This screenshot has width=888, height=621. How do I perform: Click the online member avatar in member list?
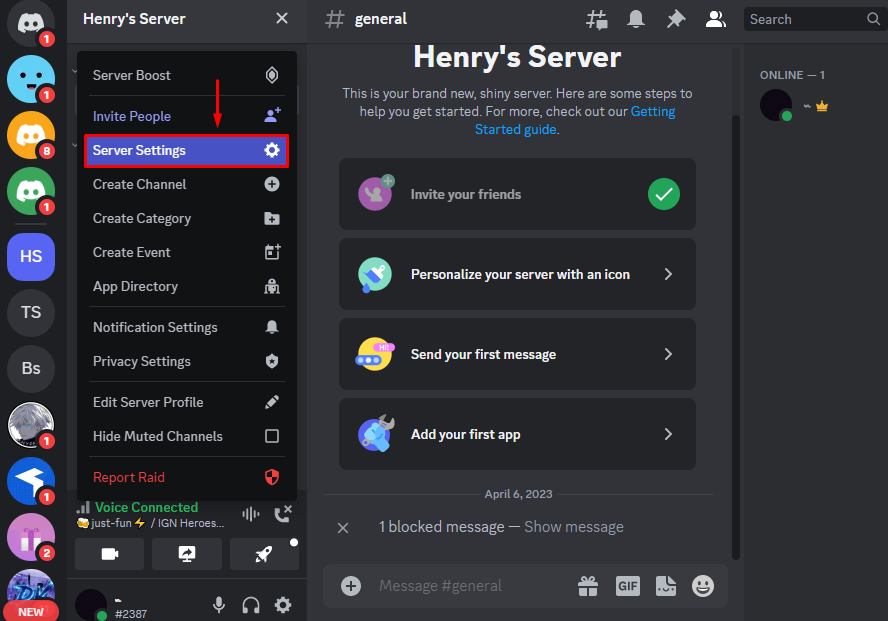pos(776,105)
